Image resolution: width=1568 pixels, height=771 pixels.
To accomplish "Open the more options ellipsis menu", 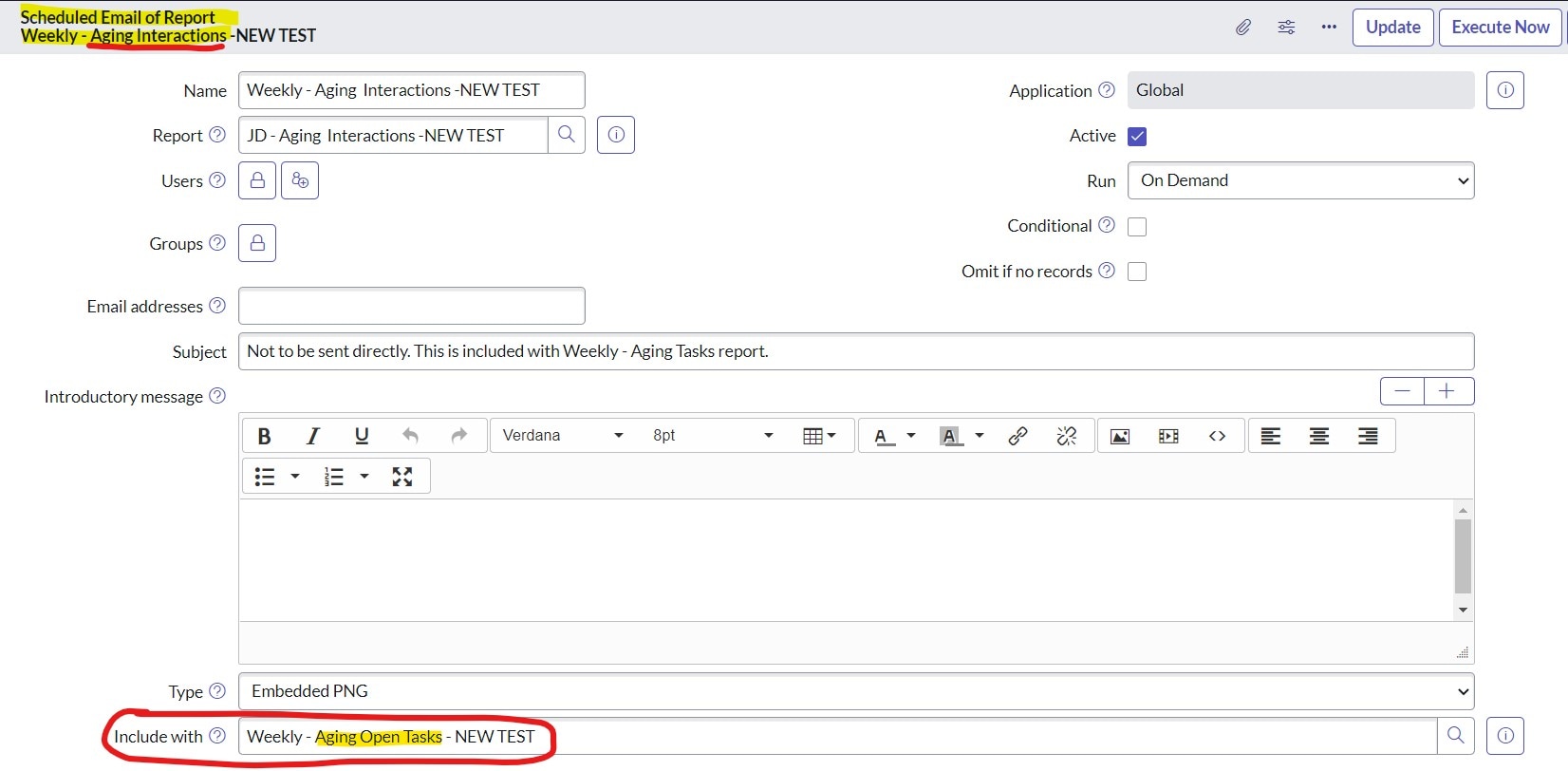I will [1329, 28].
